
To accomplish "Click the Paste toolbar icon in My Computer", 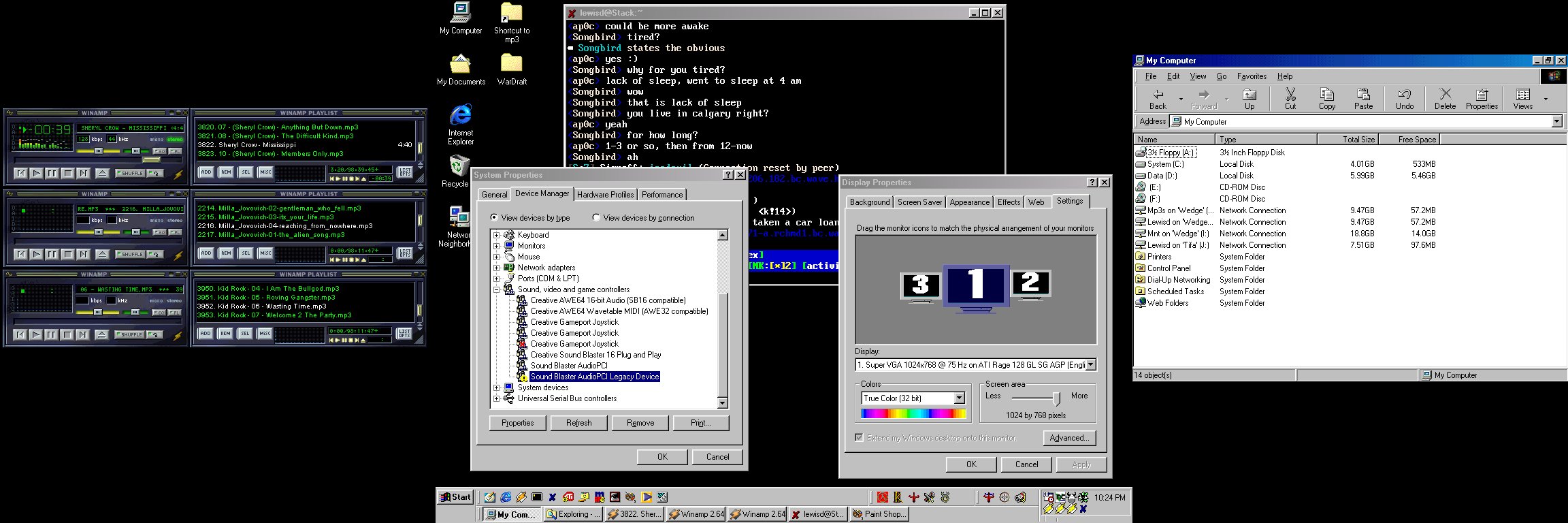I will click(x=1364, y=99).
